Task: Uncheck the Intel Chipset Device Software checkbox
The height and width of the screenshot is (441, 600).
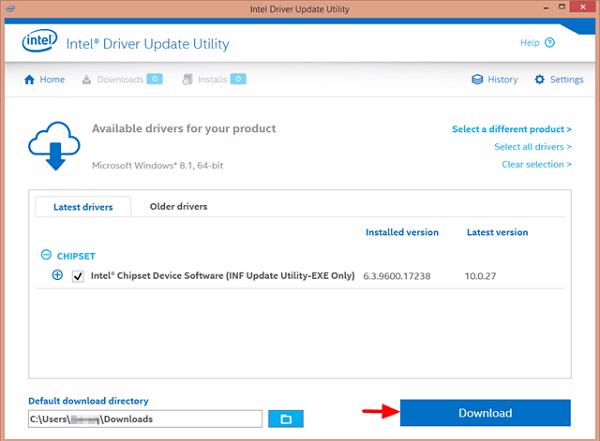Action: tap(77, 276)
